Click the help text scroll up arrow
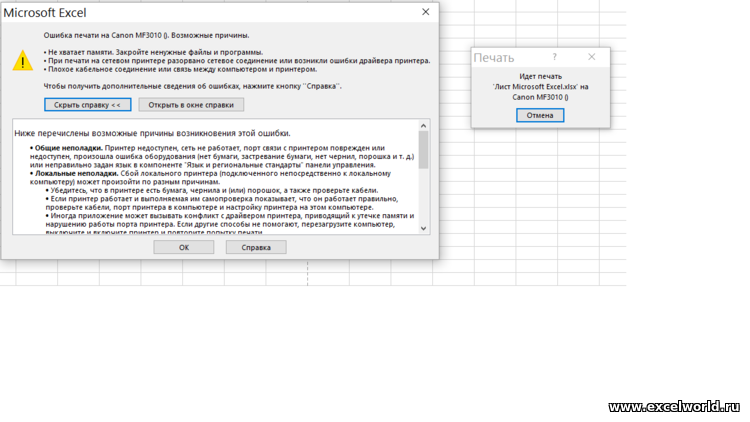750x422 pixels. [423, 125]
